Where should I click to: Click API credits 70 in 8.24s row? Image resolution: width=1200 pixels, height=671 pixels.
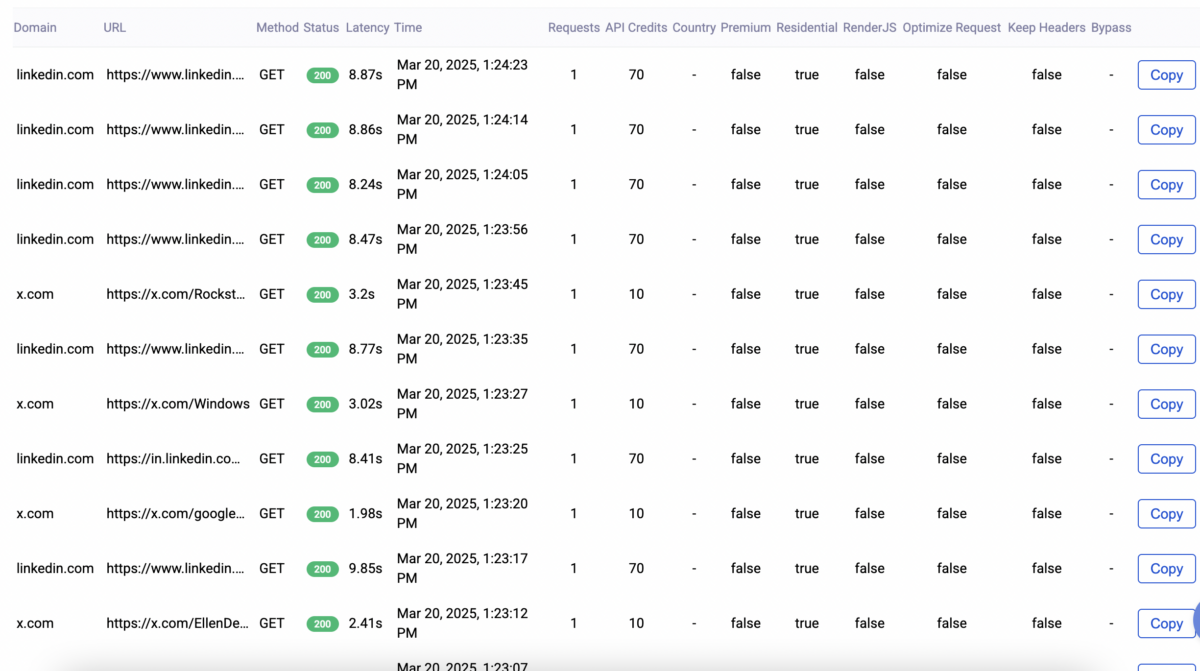click(636, 185)
